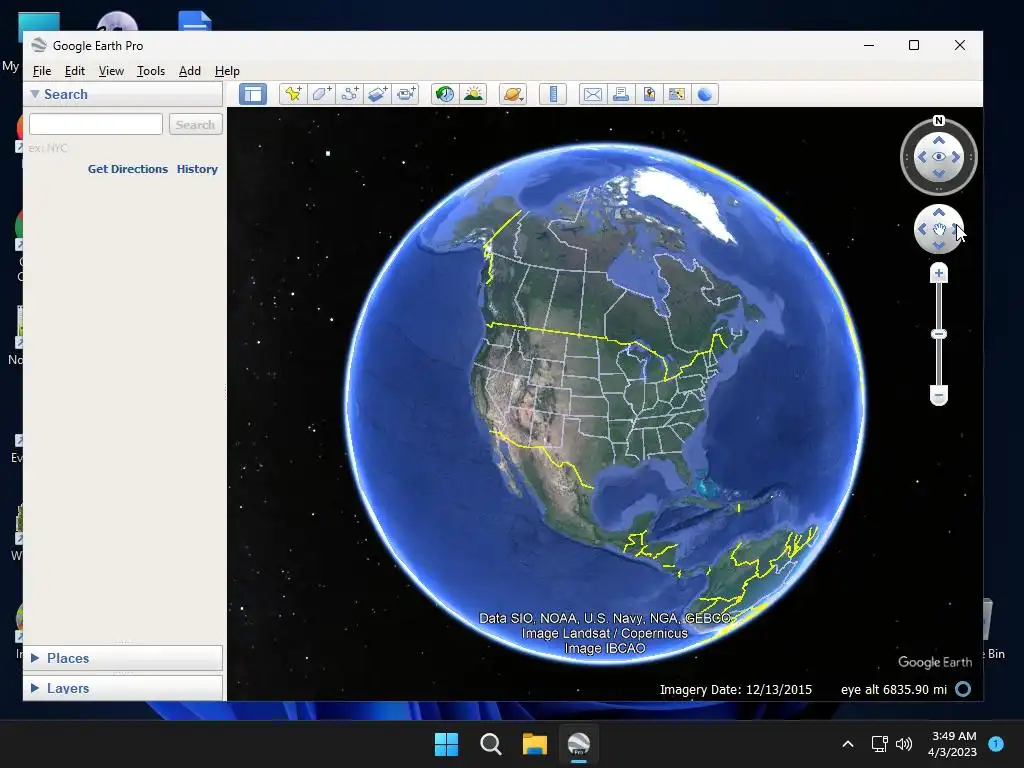This screenshot has height=768, width=1024.
Task: Collapse the Search panel
Action: [35, 94]
